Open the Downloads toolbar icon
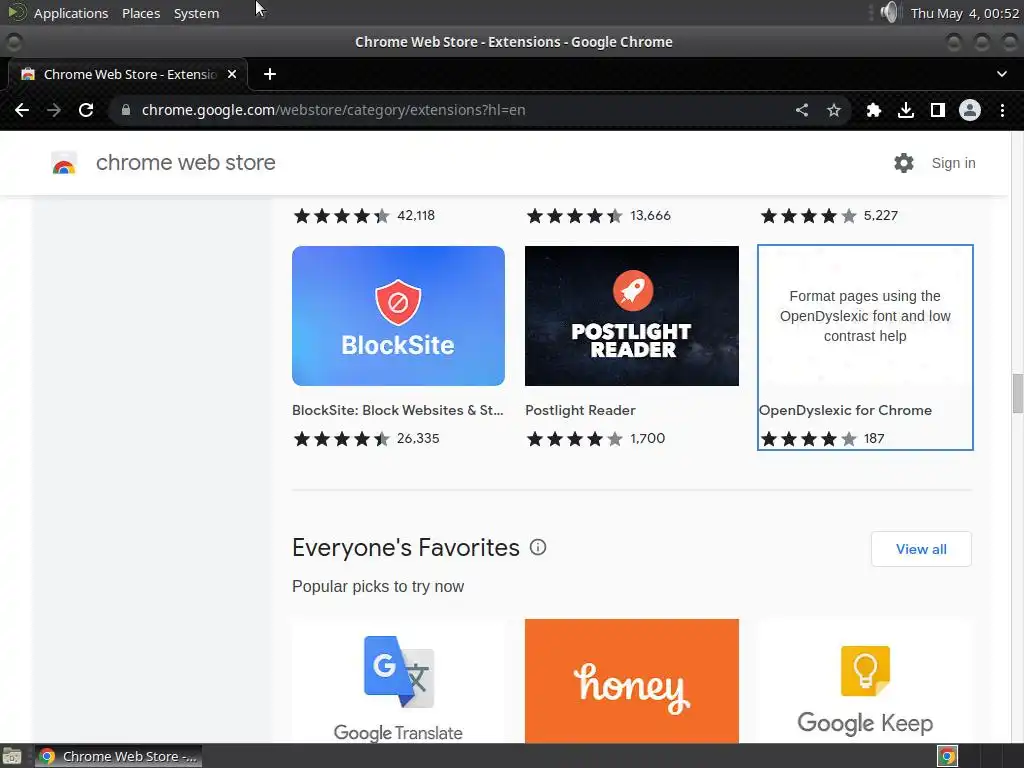1024x768 pixels. [906, 110]
